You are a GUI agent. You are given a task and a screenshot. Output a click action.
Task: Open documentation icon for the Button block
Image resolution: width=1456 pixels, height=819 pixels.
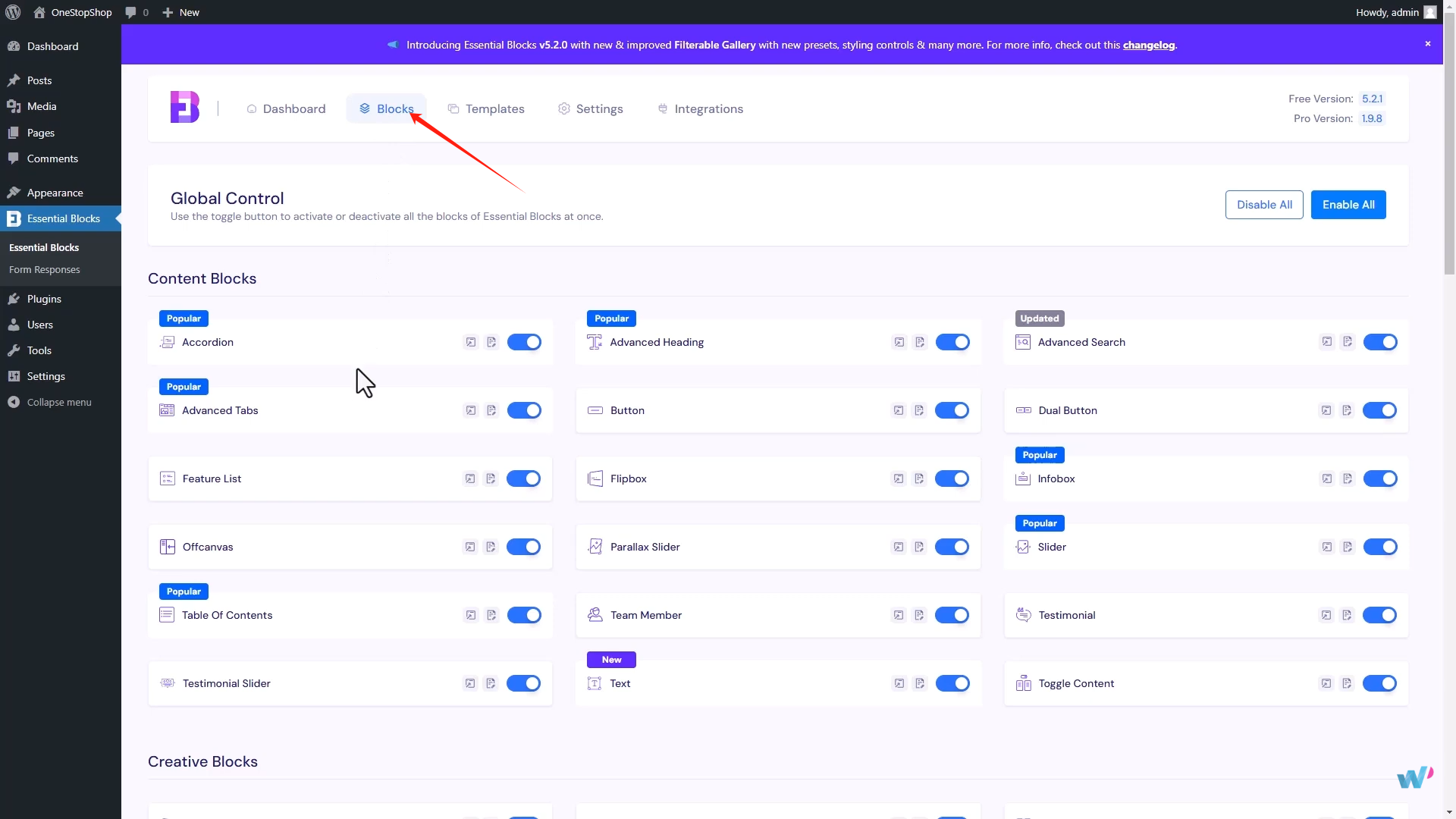920,410
